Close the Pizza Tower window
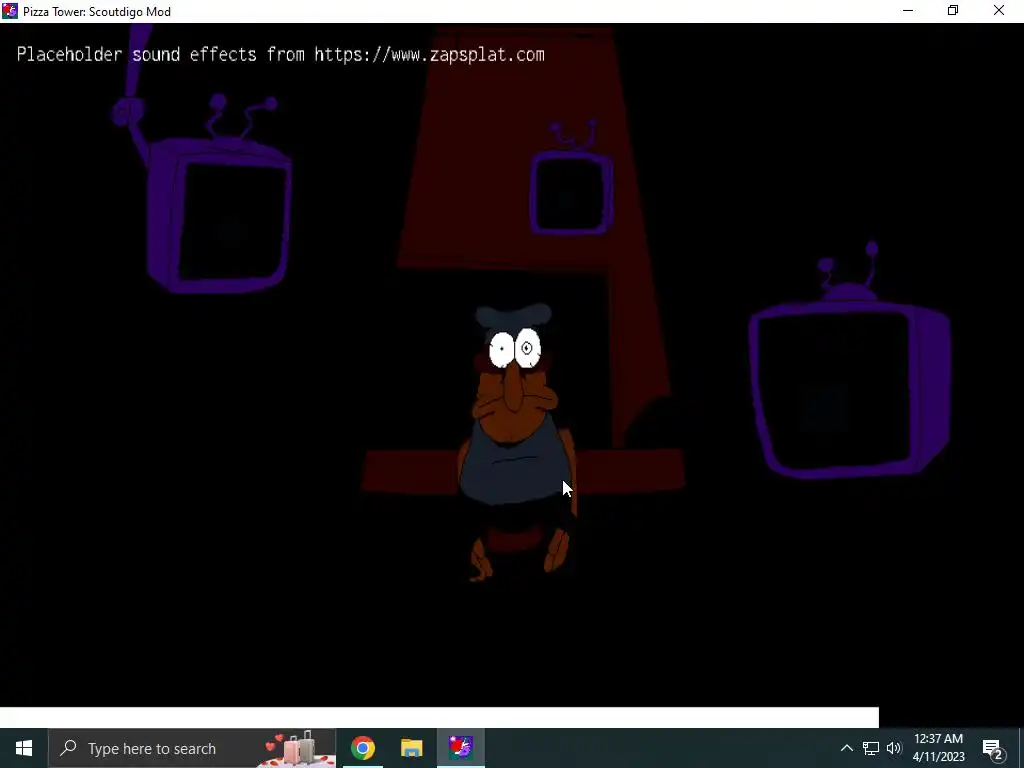Viewport: 1024px width, 768px height. click(999, 10)
